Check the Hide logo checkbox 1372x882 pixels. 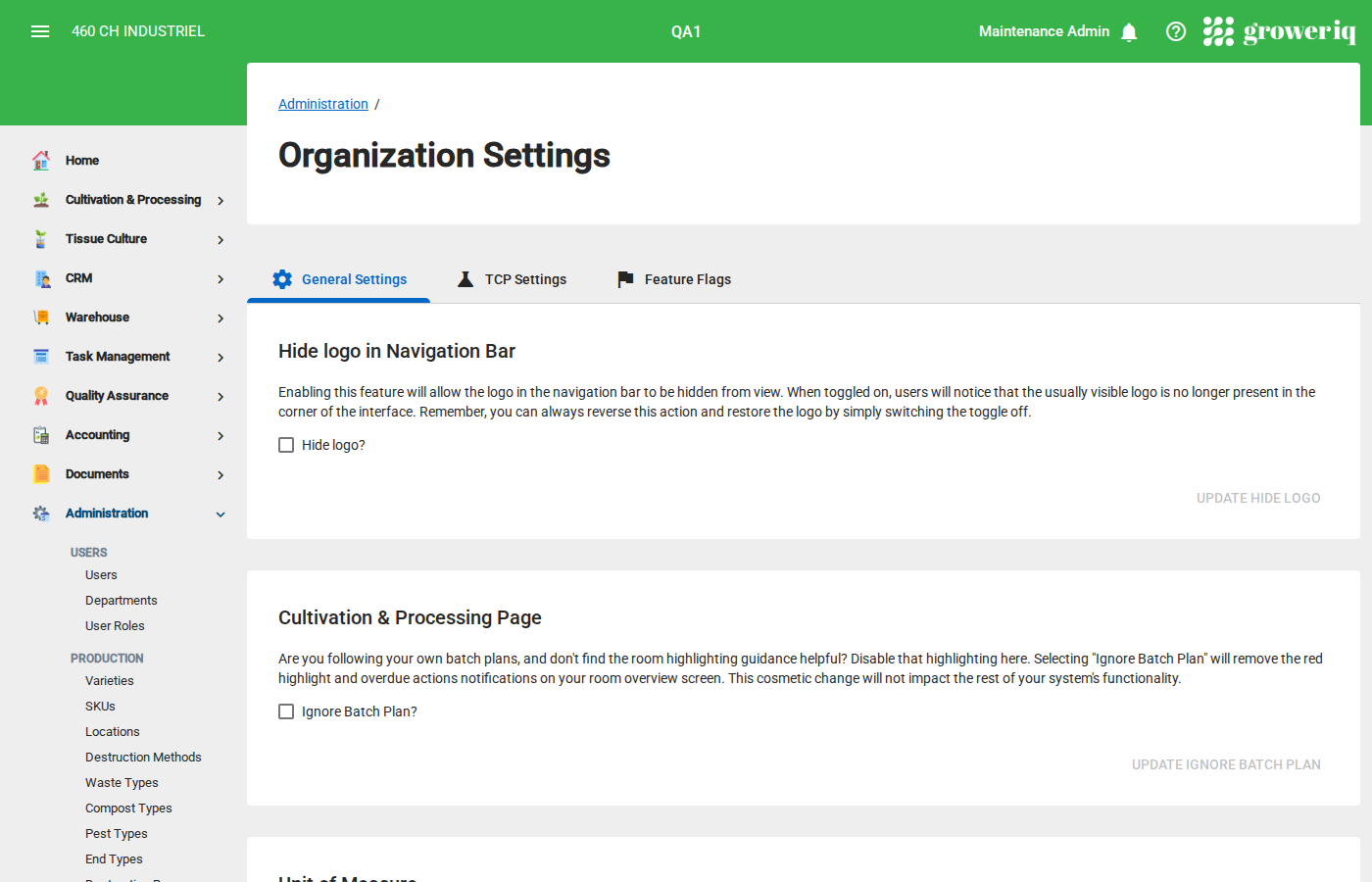pyautogui.click(x=286, y=444)
